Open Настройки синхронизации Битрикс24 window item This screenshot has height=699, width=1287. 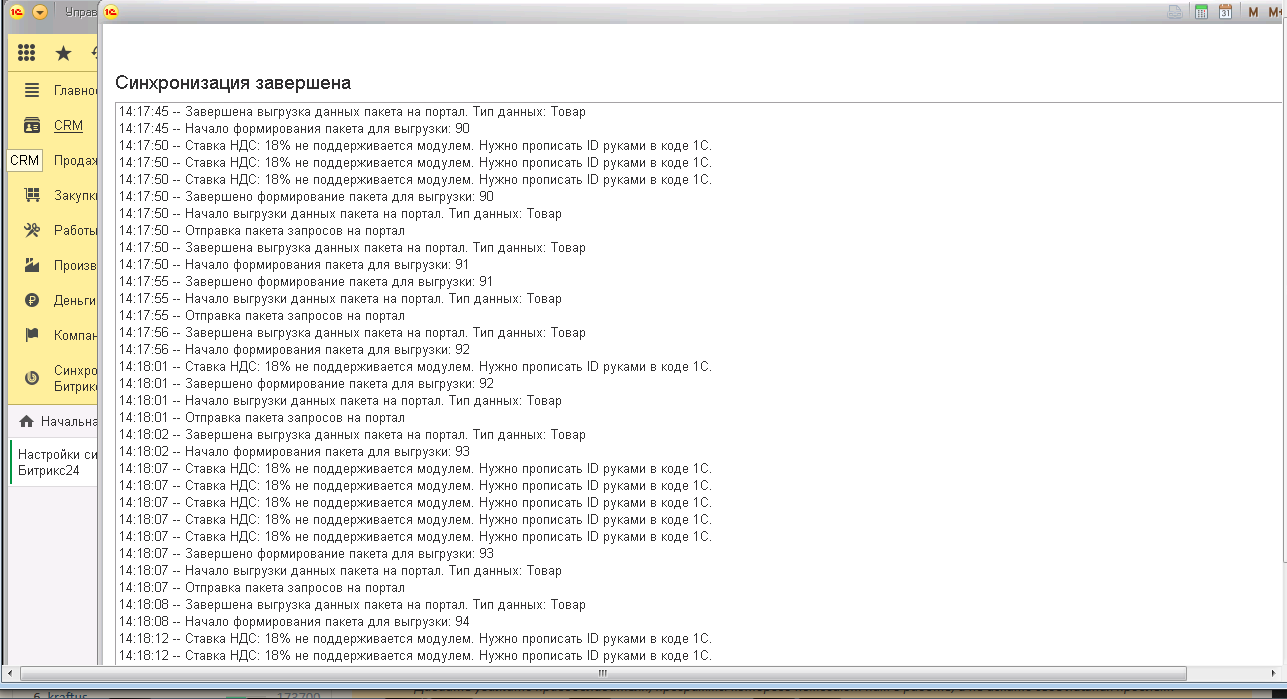click(57, 462)
